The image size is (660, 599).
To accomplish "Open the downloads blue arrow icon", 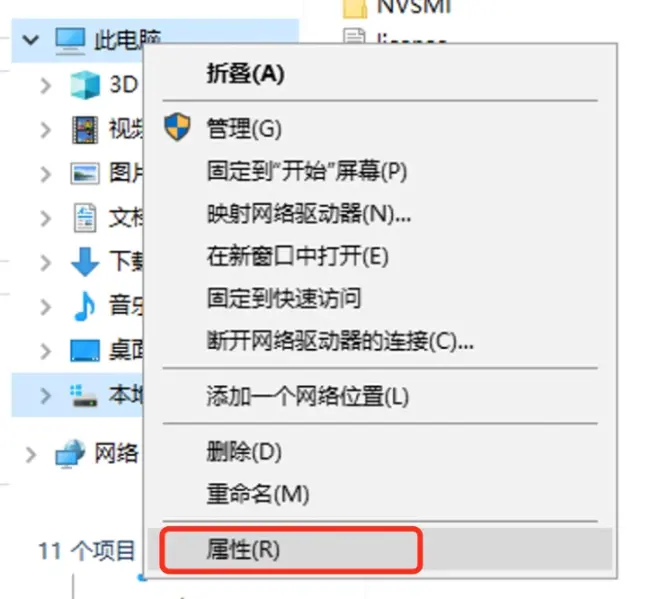I will point(85,261).
